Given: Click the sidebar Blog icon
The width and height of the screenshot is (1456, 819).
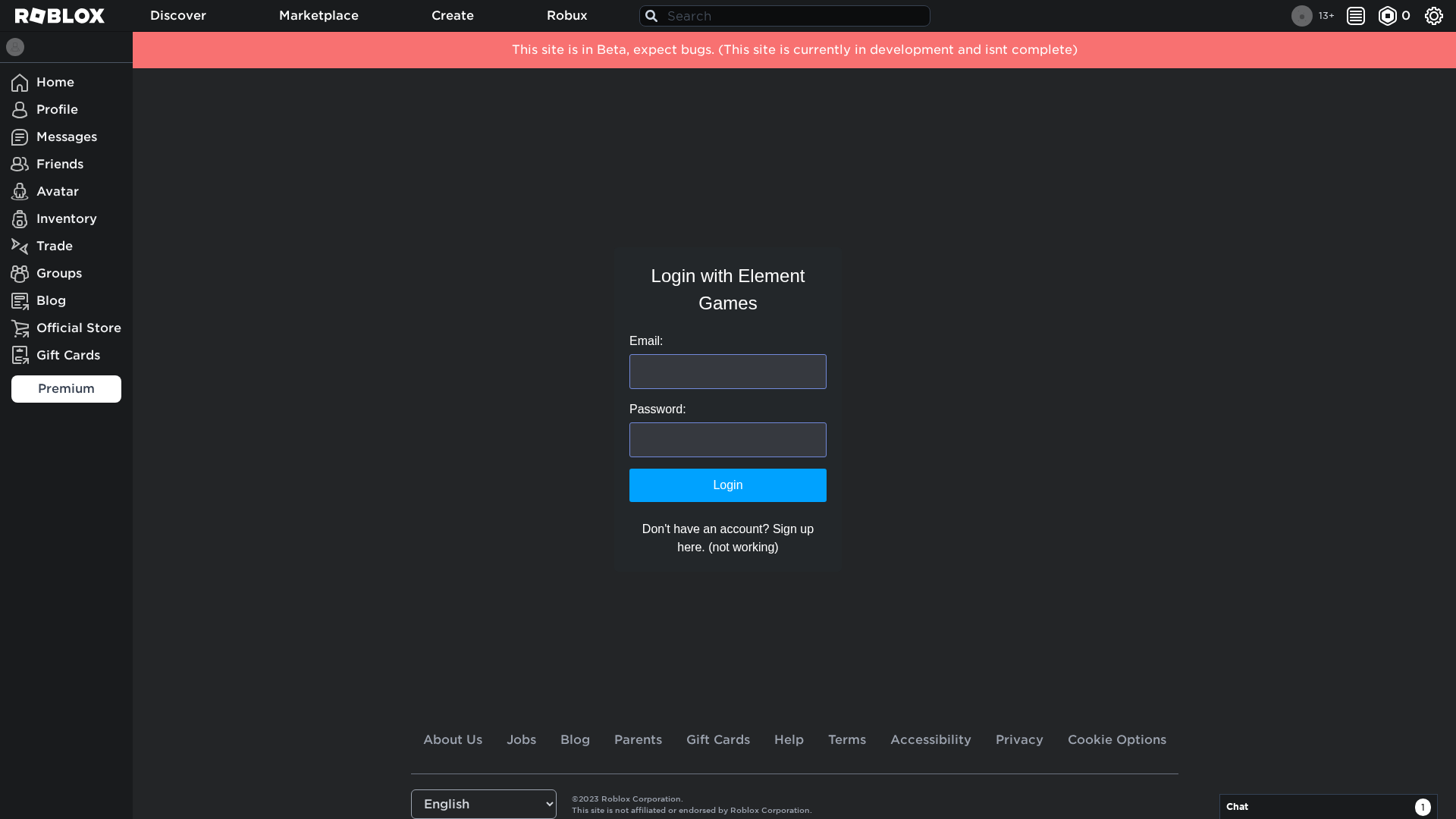Looking at the screenshot, I should tap(20, 301).
